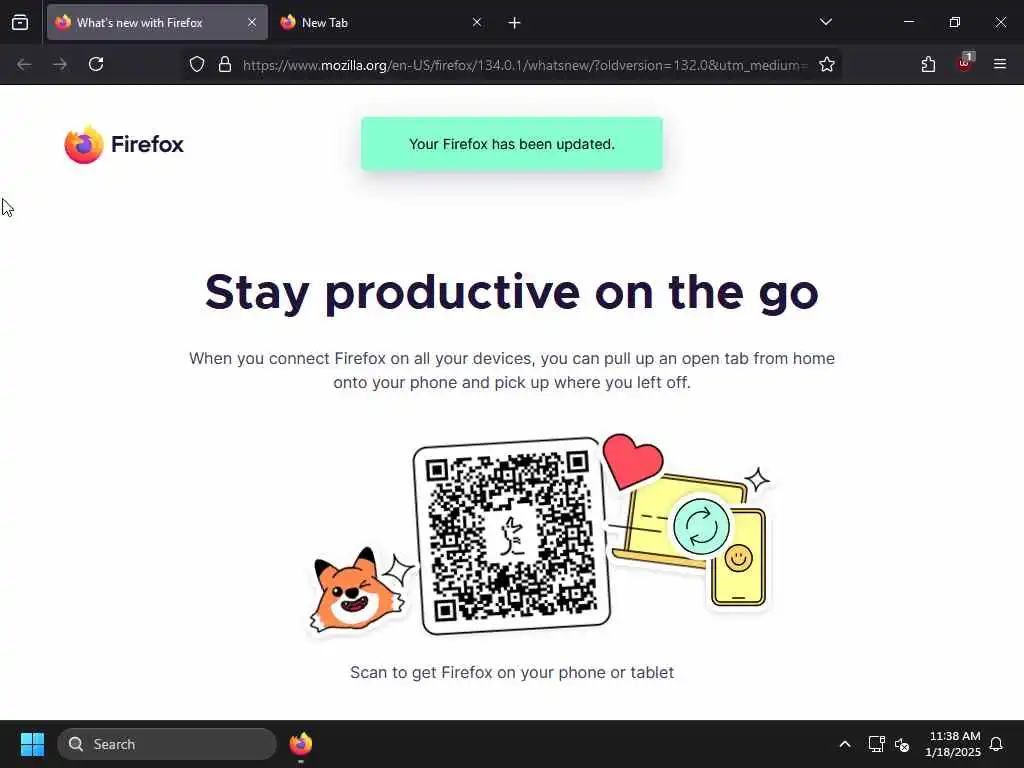Open a new tab with plus button
Image resolution: width=1024 pixels, height=768 pixels.
(515, 23)
